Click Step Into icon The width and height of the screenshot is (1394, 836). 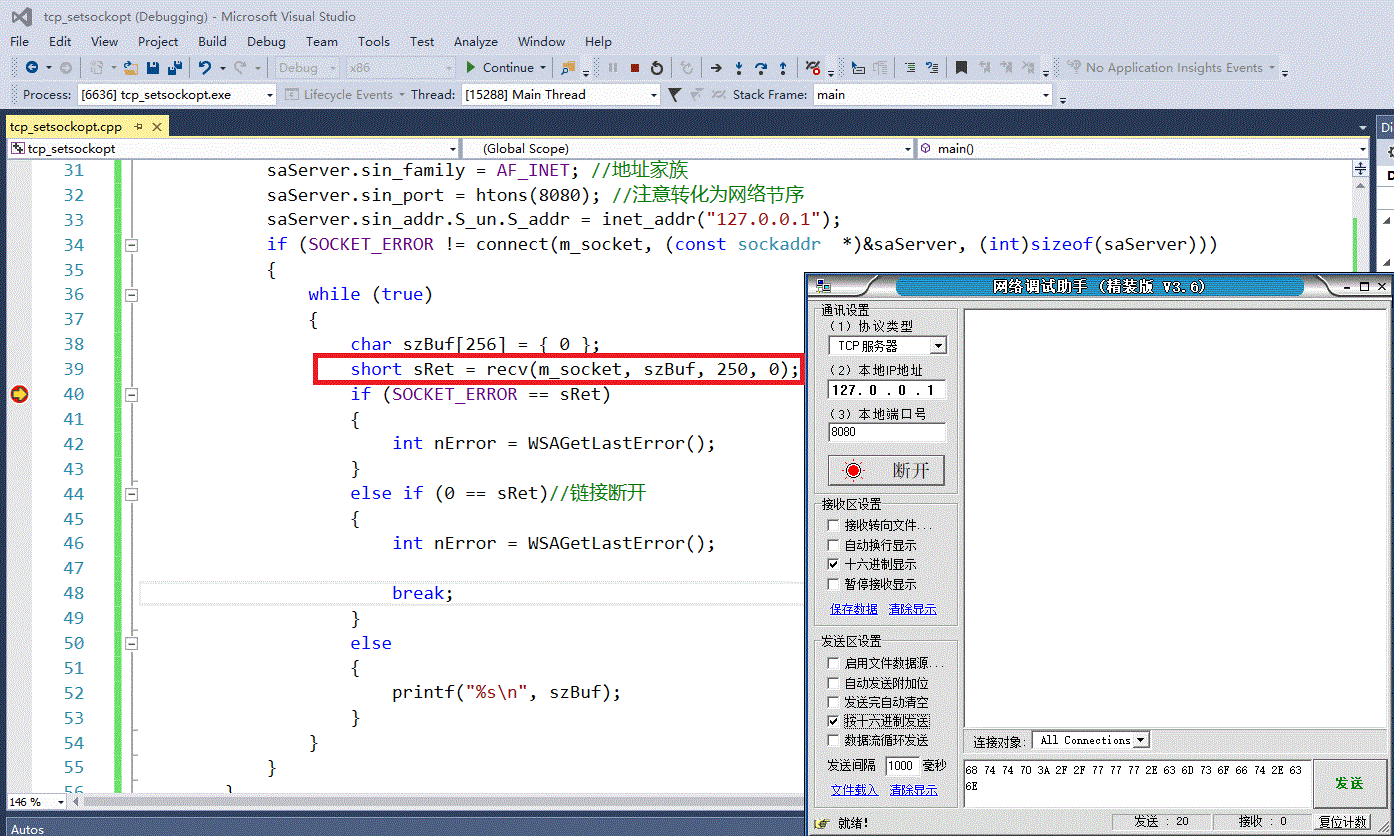(739, 68)
